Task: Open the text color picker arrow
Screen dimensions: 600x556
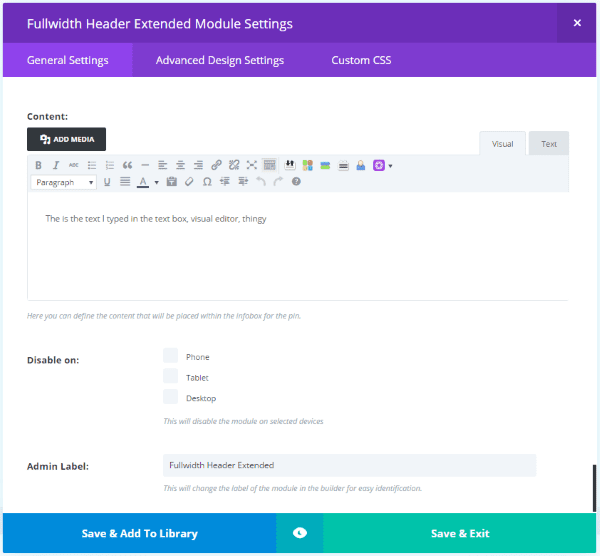Action: (157, 183)
